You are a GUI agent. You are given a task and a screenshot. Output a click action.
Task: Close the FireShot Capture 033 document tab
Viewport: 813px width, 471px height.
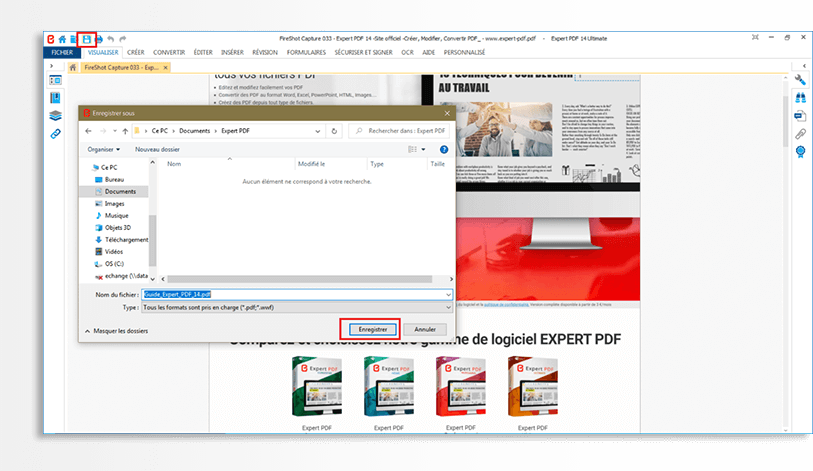(x=165, y=67)
